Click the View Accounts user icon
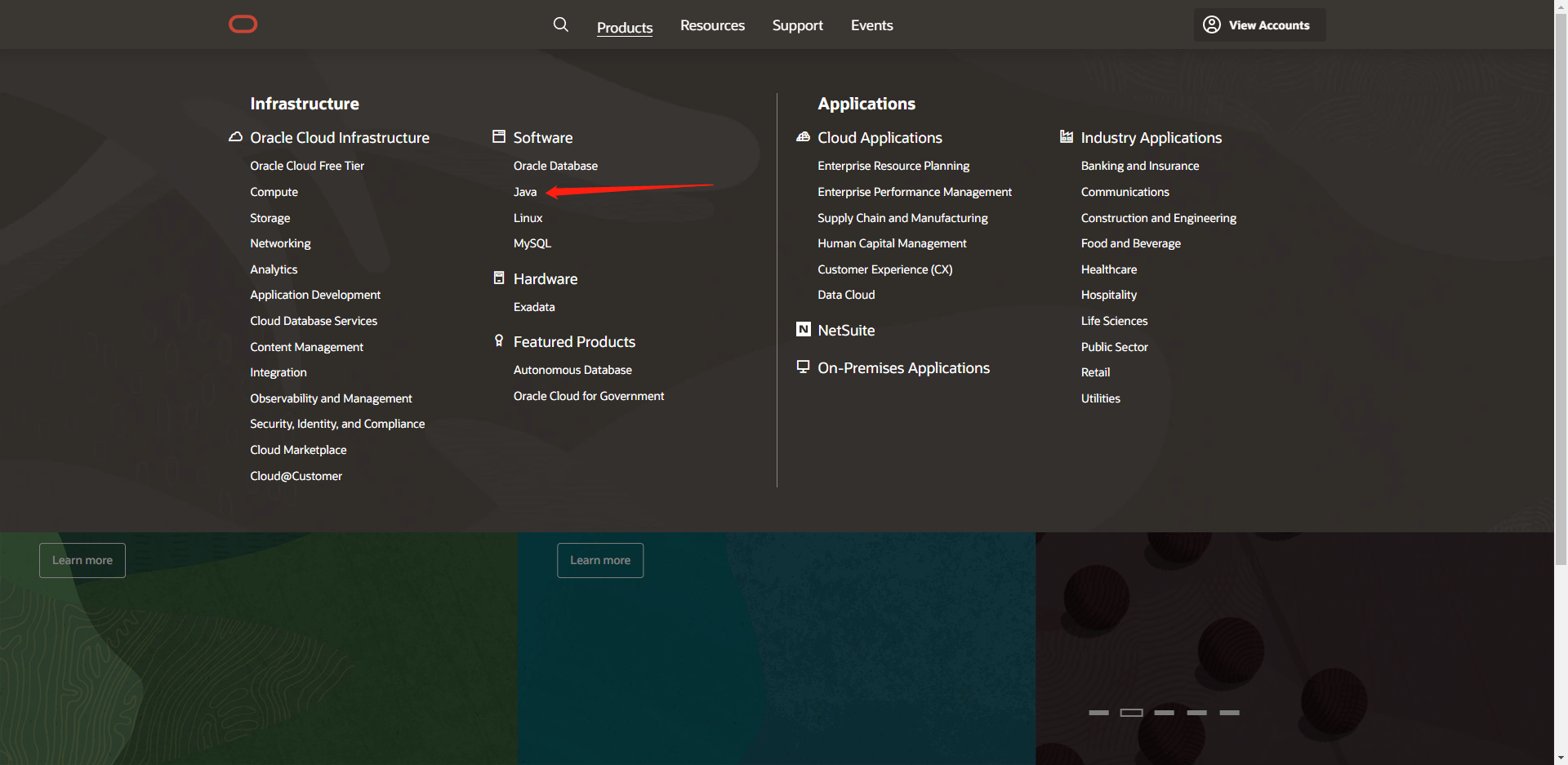The image size is (1568, 765). tap(1212, 24)
